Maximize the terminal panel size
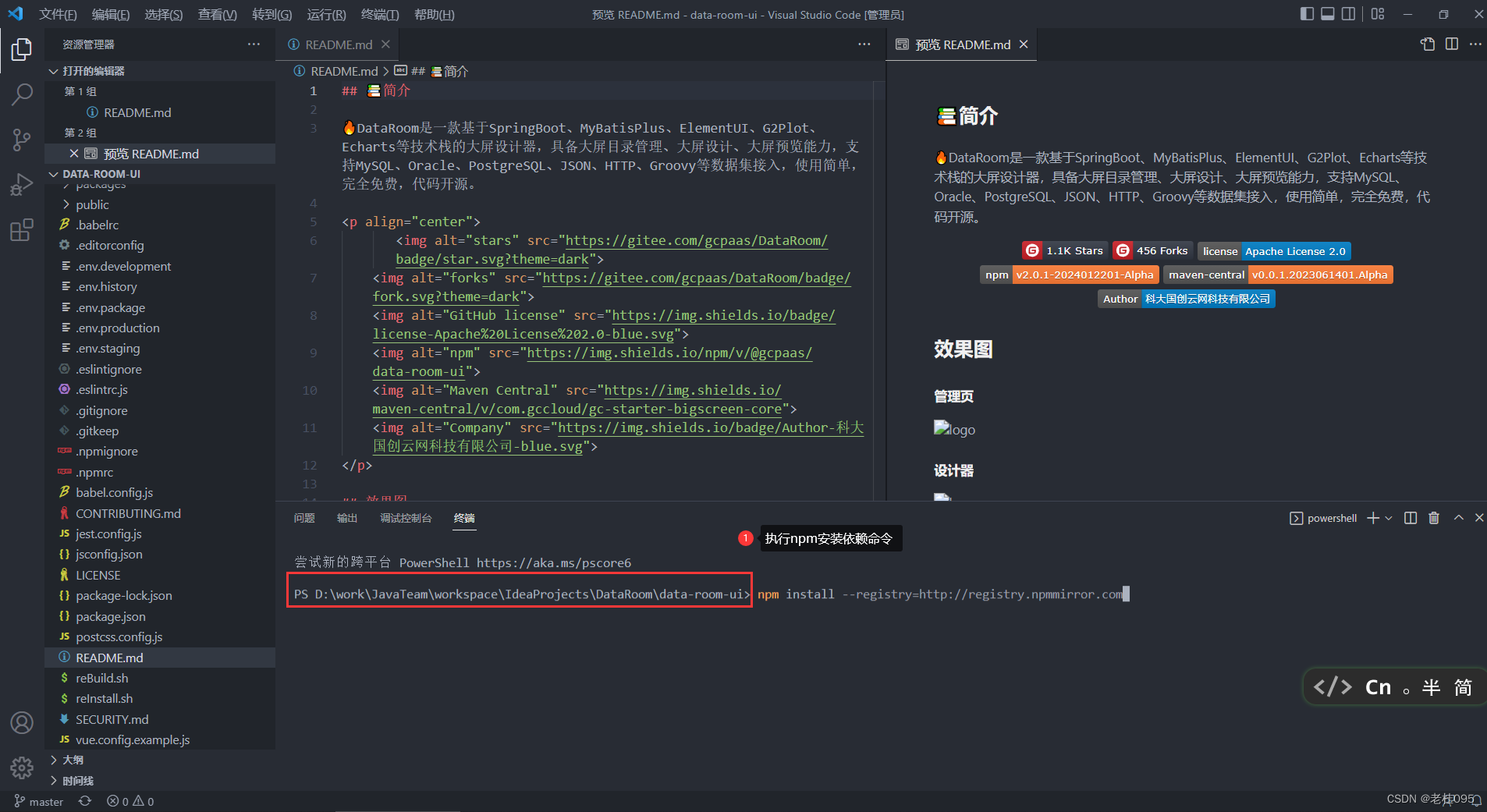Screen dimensions: 1487x812 tap(1458, 518)
